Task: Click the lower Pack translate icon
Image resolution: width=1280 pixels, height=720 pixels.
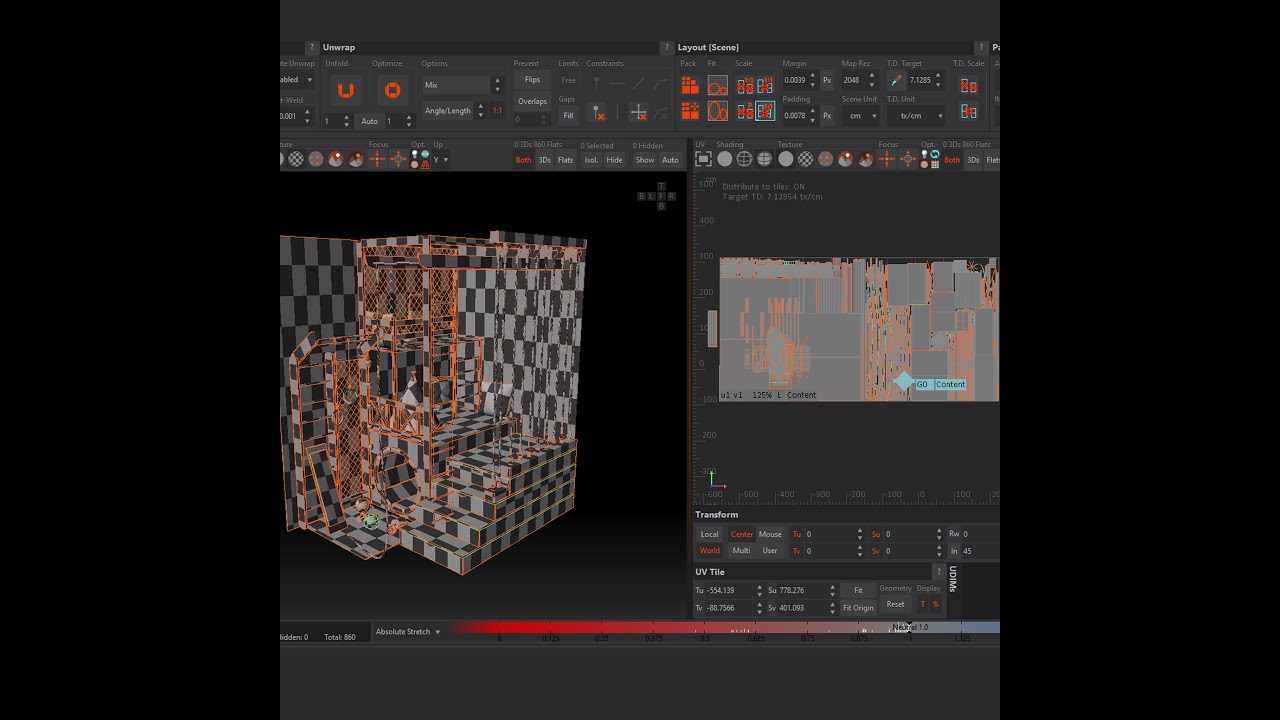Action: point(690,111)
